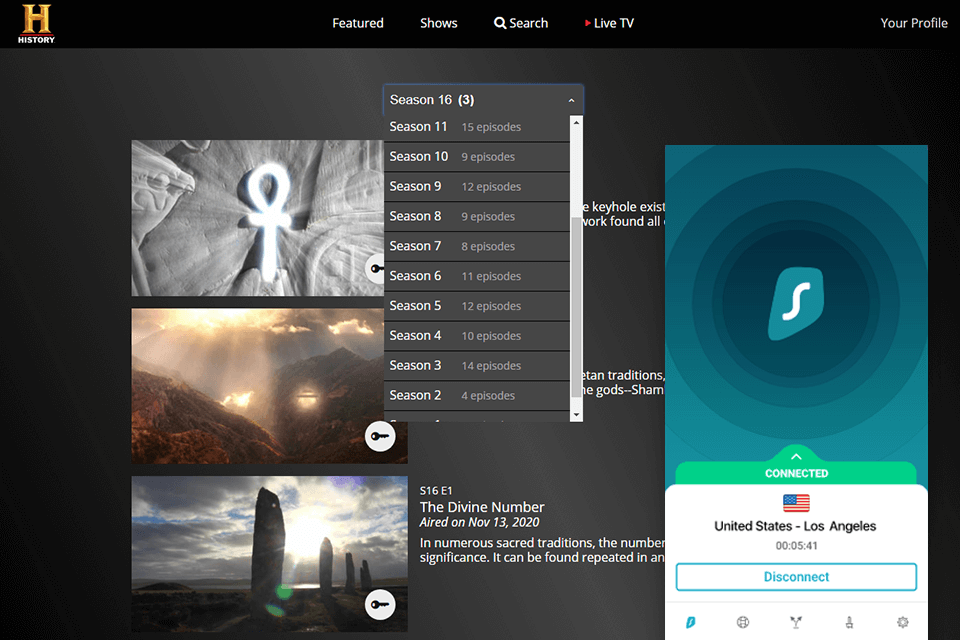Click the season list scroll-up arrow
This screenshot has height=640, width=960.
pos(576,122)
